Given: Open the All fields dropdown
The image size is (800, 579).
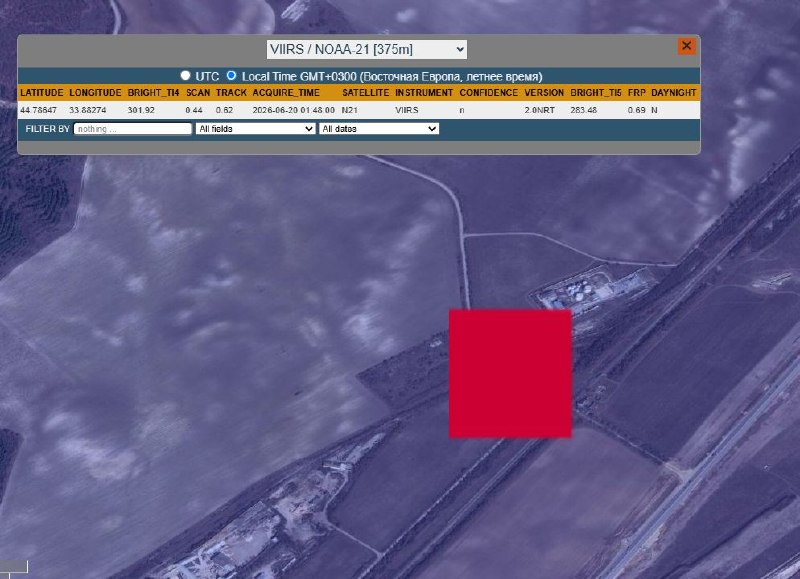Looking at the screenshot, I should (255, 129).
